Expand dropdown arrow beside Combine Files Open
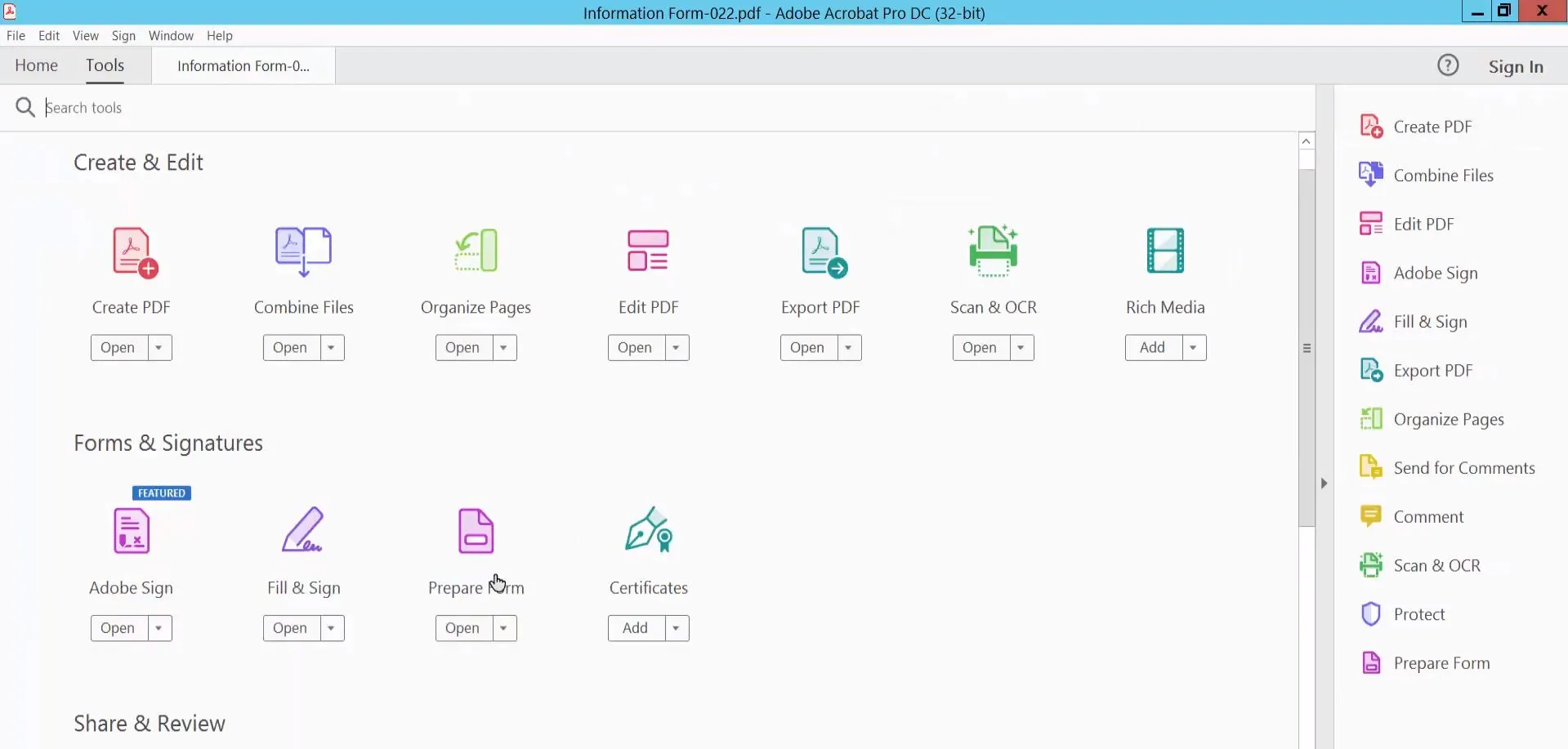The width and height of the screenshot is (1568, 749). (331, 348)
